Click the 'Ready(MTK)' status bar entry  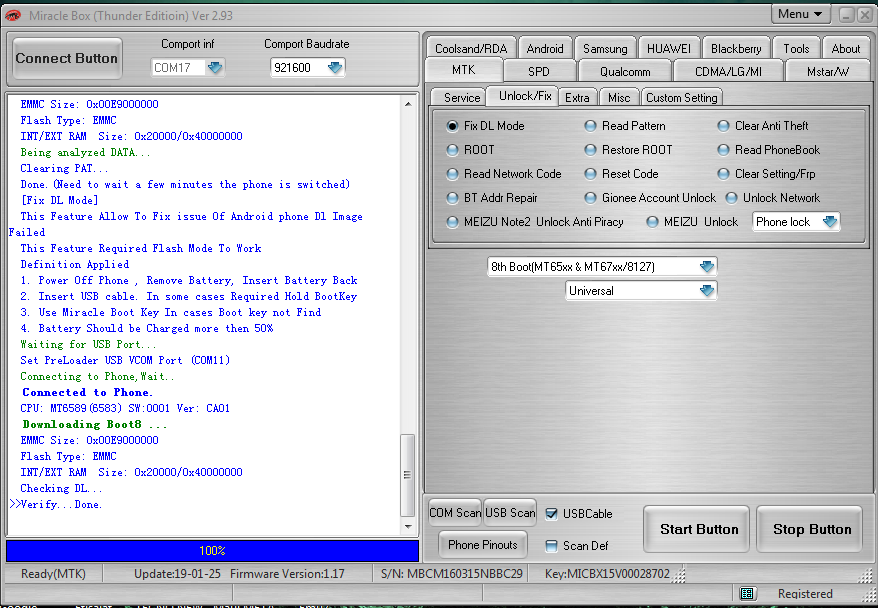[x=53, y=574]
